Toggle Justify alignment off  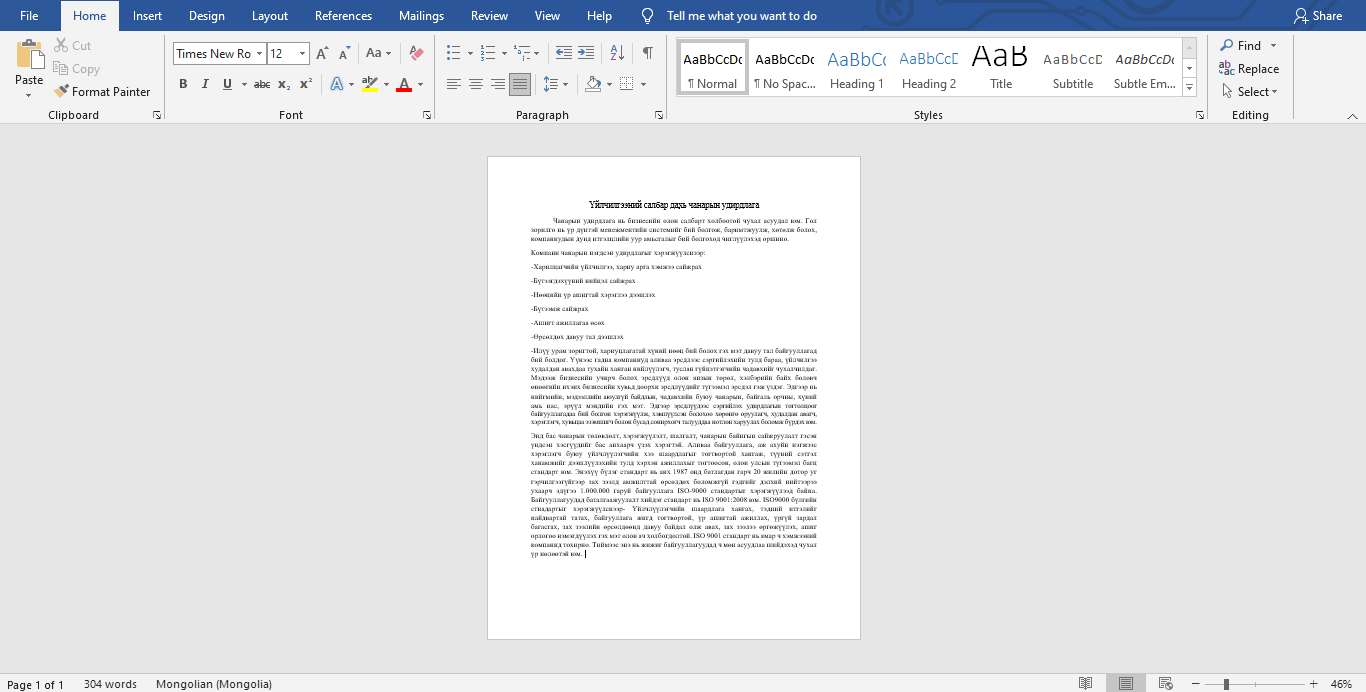click(519, 84)
